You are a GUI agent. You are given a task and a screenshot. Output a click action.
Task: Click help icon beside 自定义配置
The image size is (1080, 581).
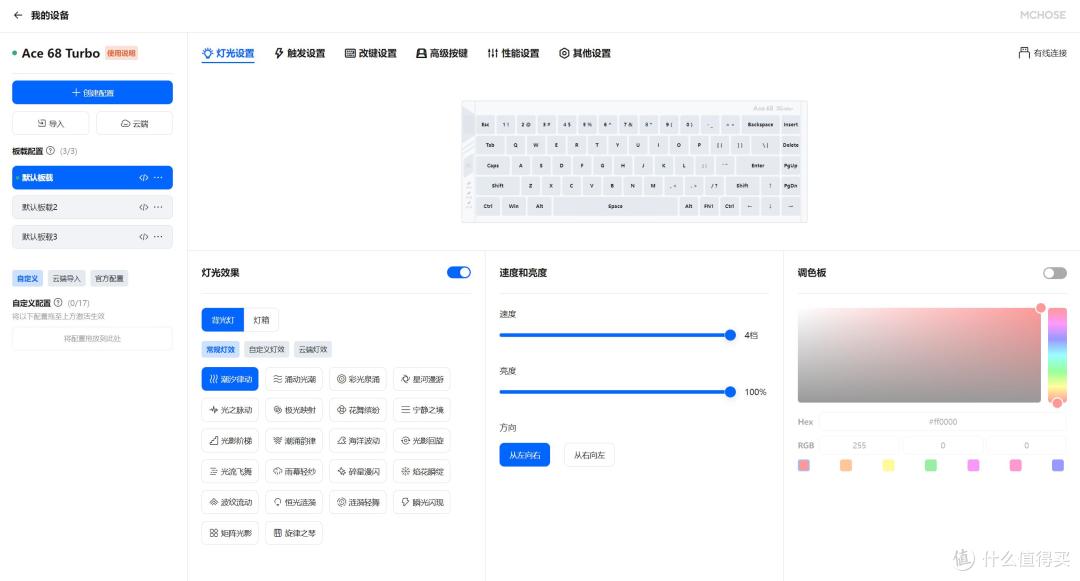58,302
